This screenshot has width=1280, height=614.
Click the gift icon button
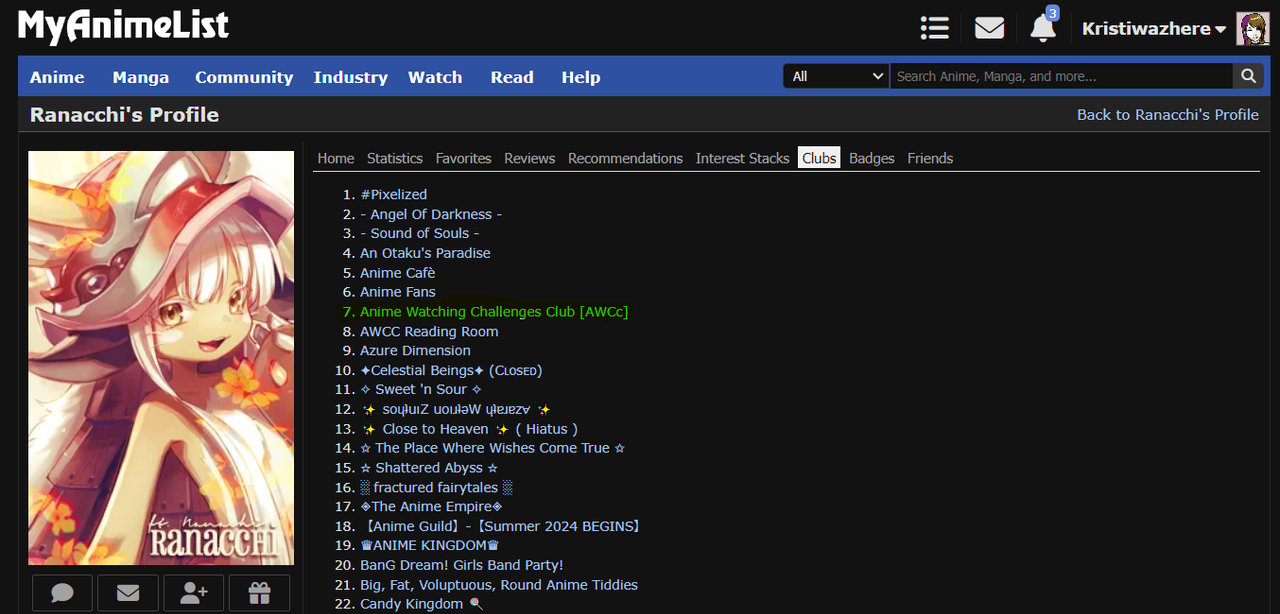[260, 593]
